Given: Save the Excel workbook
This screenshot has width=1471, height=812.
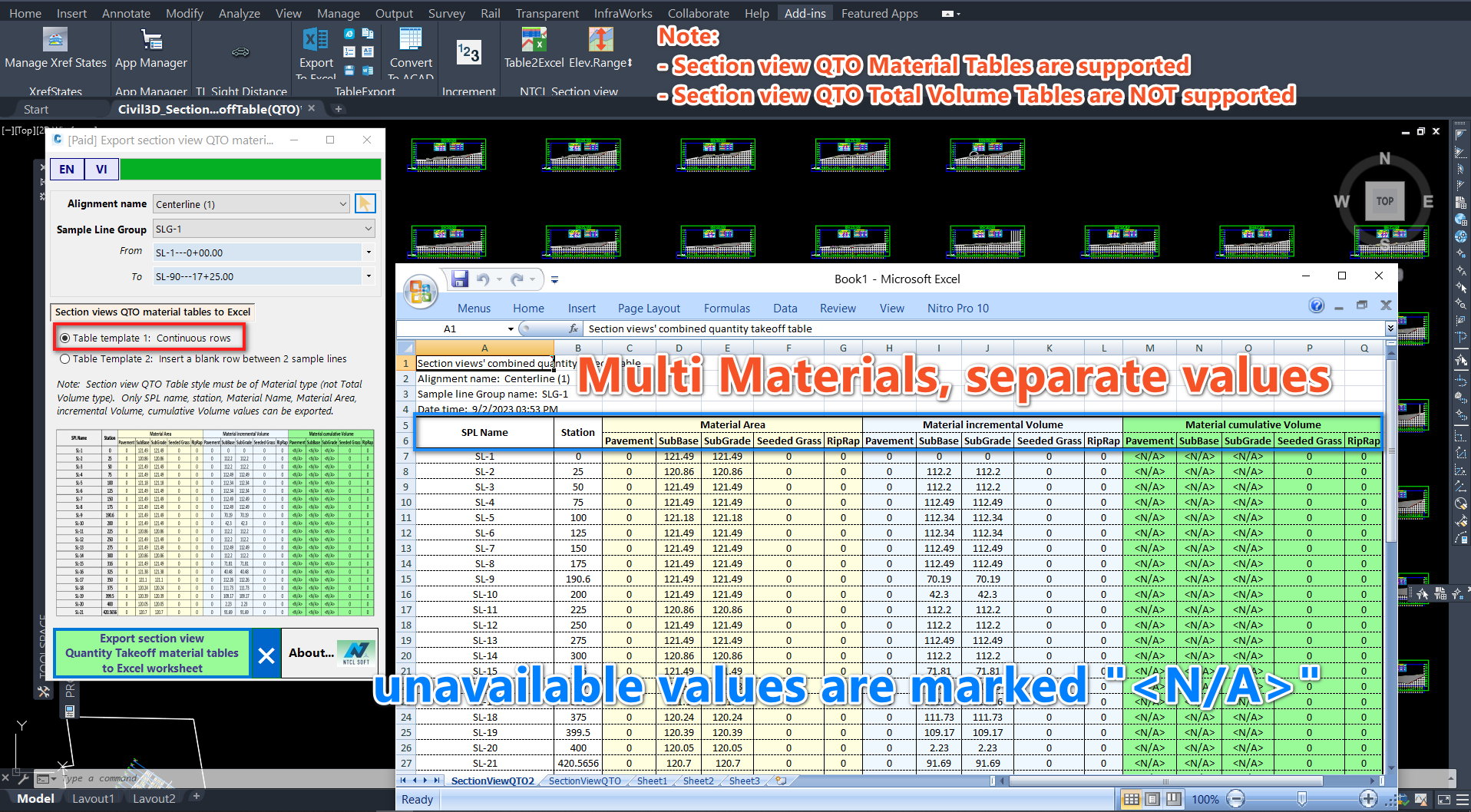Looking at the screenshot, I should pyautogui.click(x=460, y=279).
